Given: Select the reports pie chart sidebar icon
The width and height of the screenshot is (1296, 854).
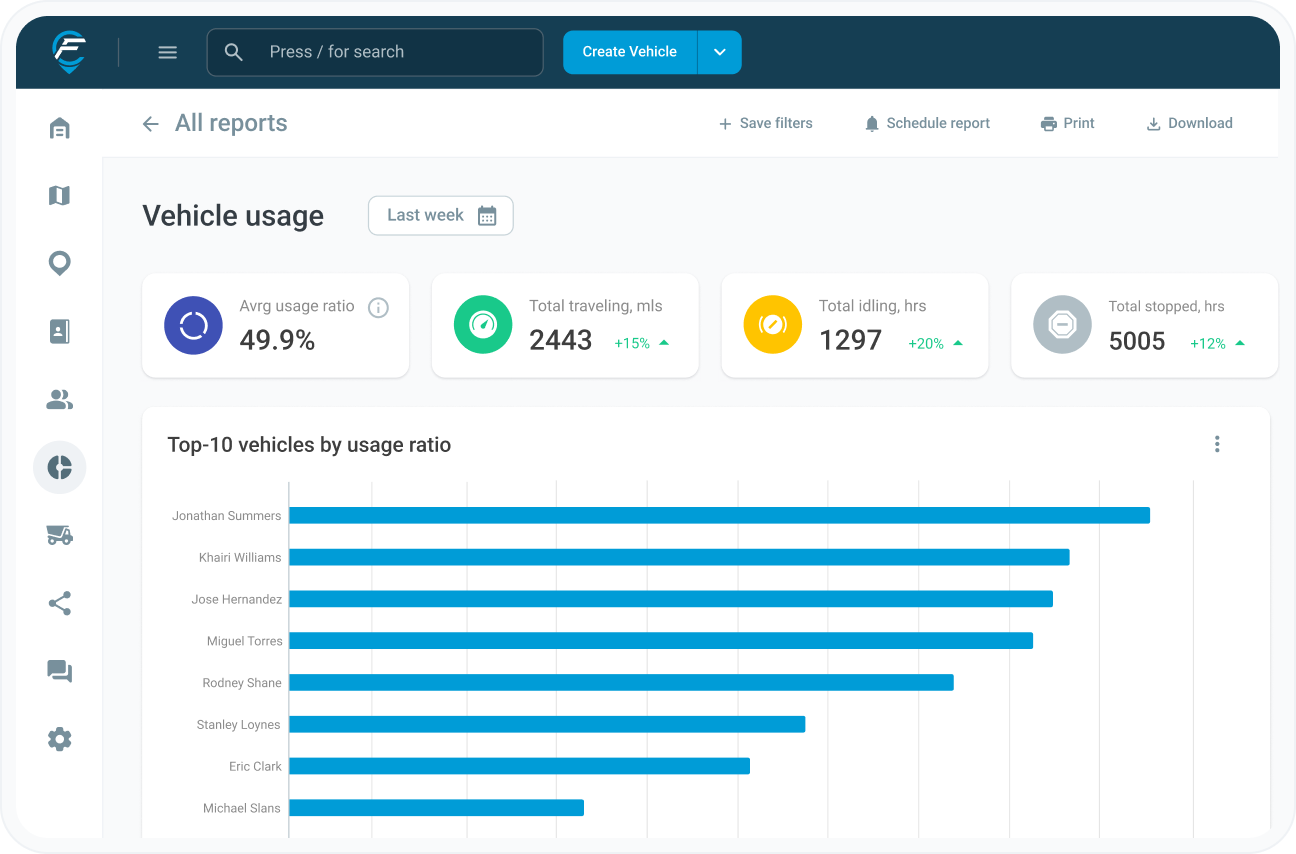Looking at the screenshot, I should point(60,467).
